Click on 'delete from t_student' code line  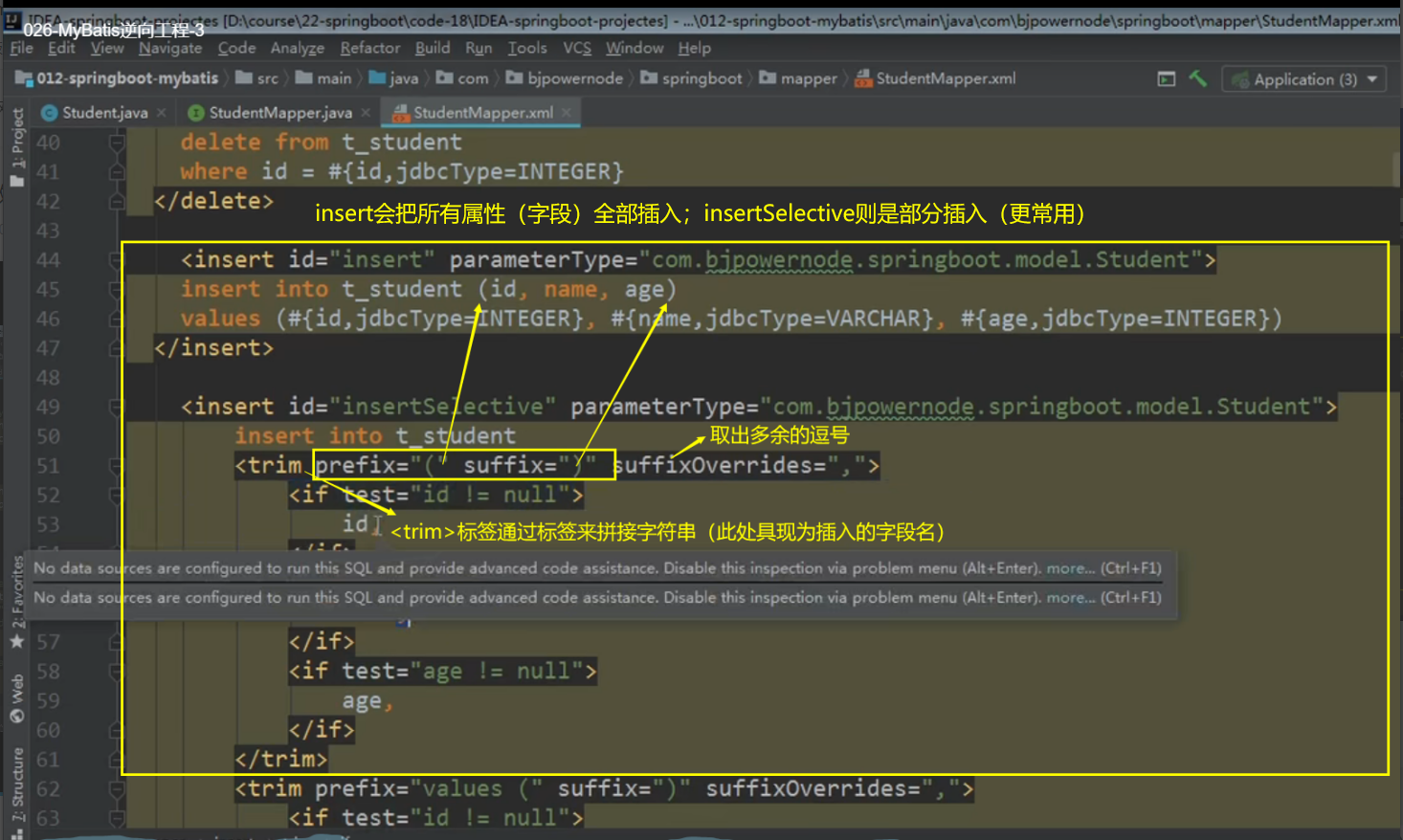[321, 142]
